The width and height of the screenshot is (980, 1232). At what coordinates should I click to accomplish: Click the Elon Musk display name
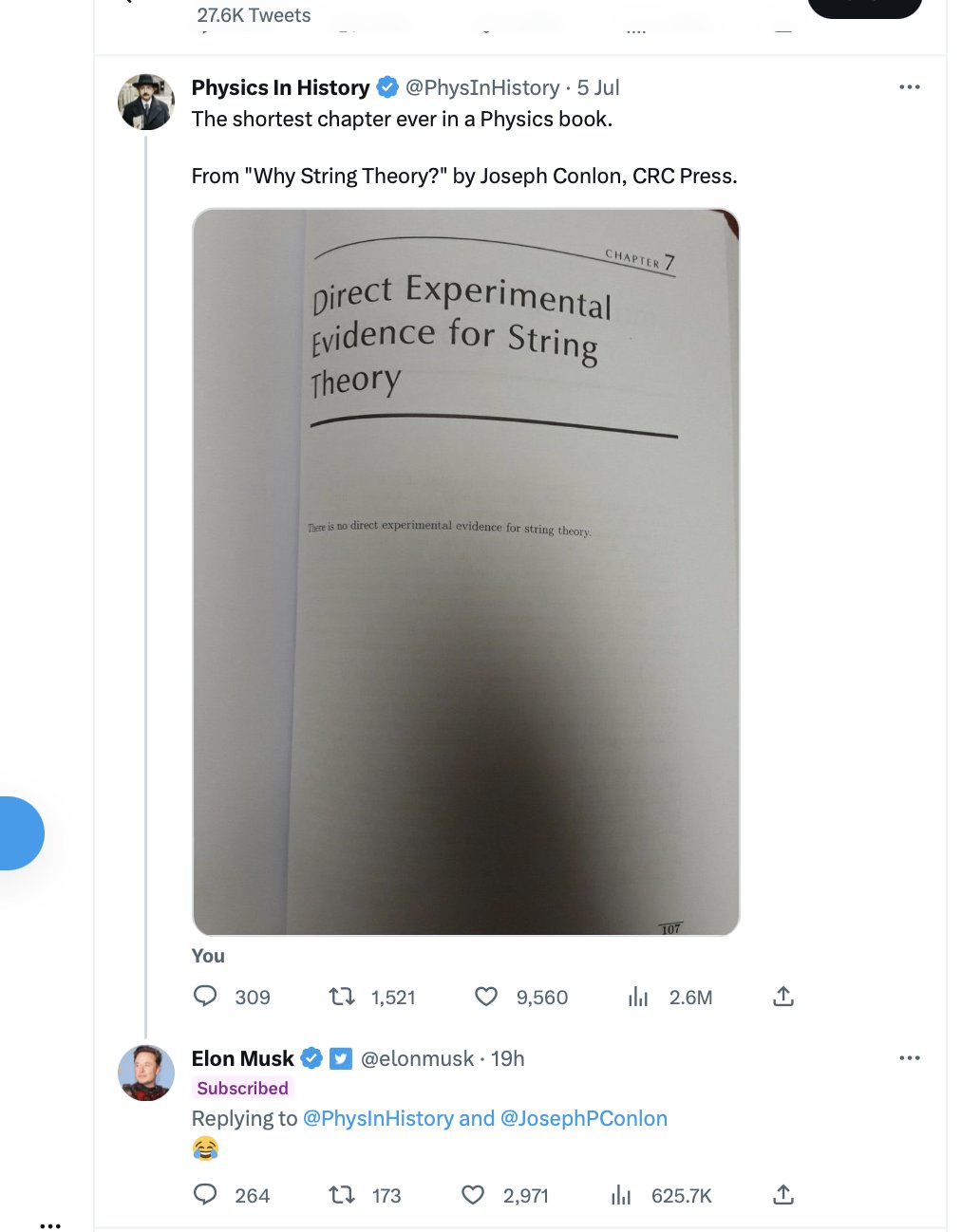[x=243, y=1058]
